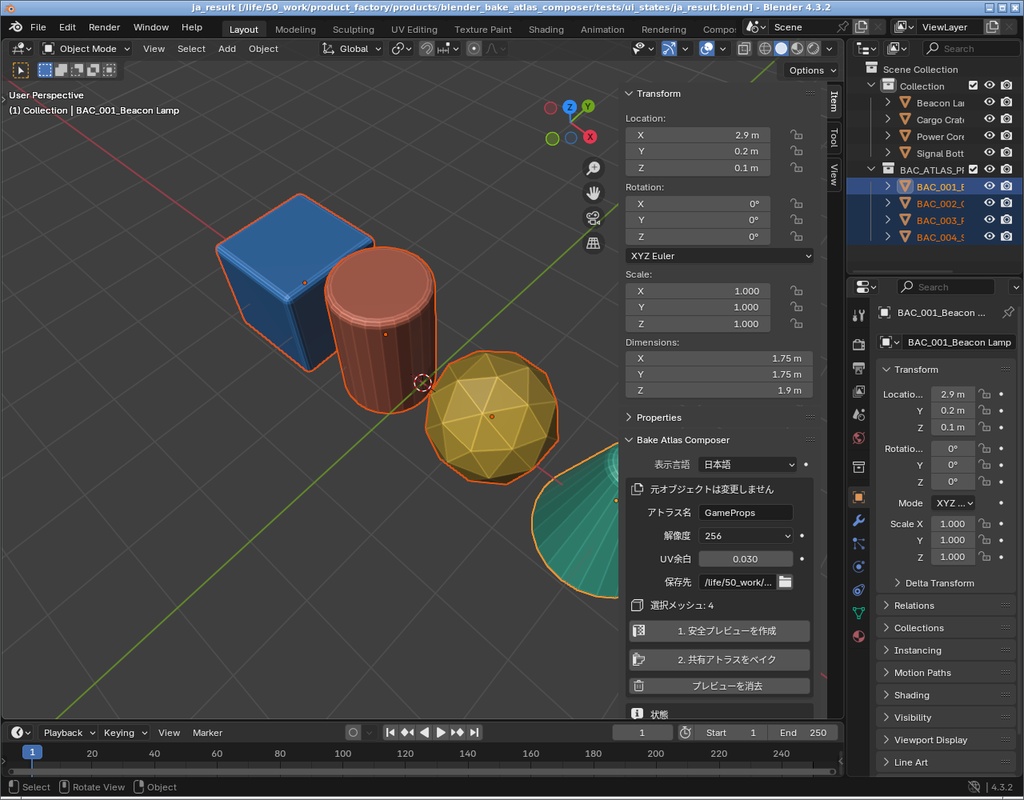
Task: Toggle lock on Rotation Z field
Action: coord(796,236)
